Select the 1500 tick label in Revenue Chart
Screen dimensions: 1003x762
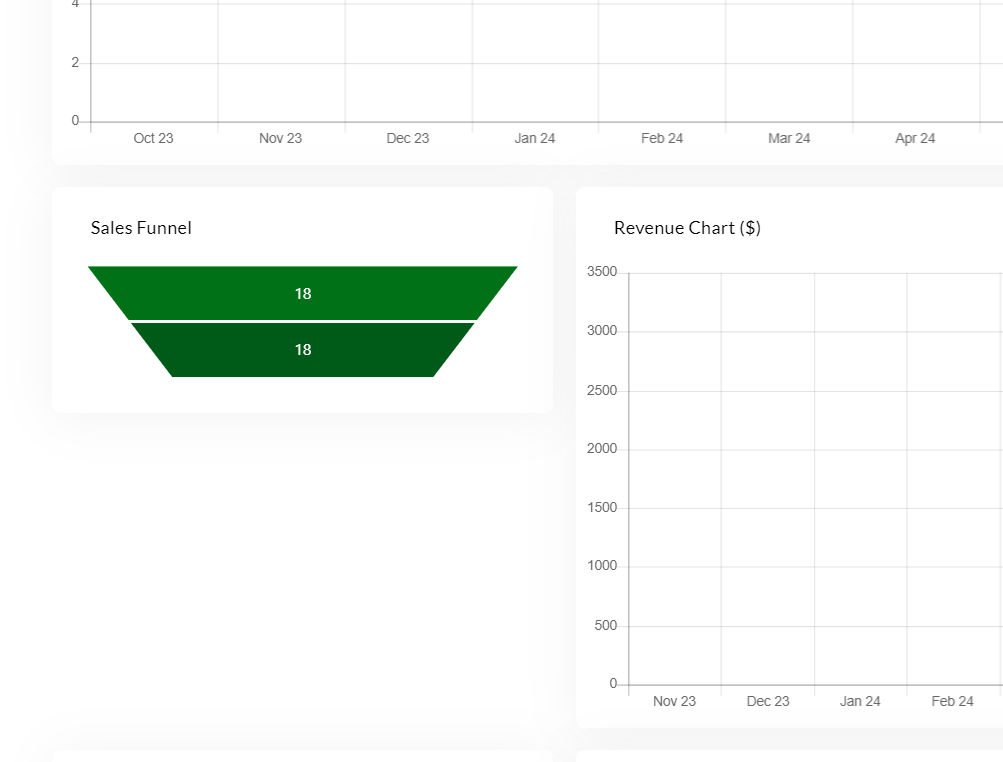tap(602, 508)
